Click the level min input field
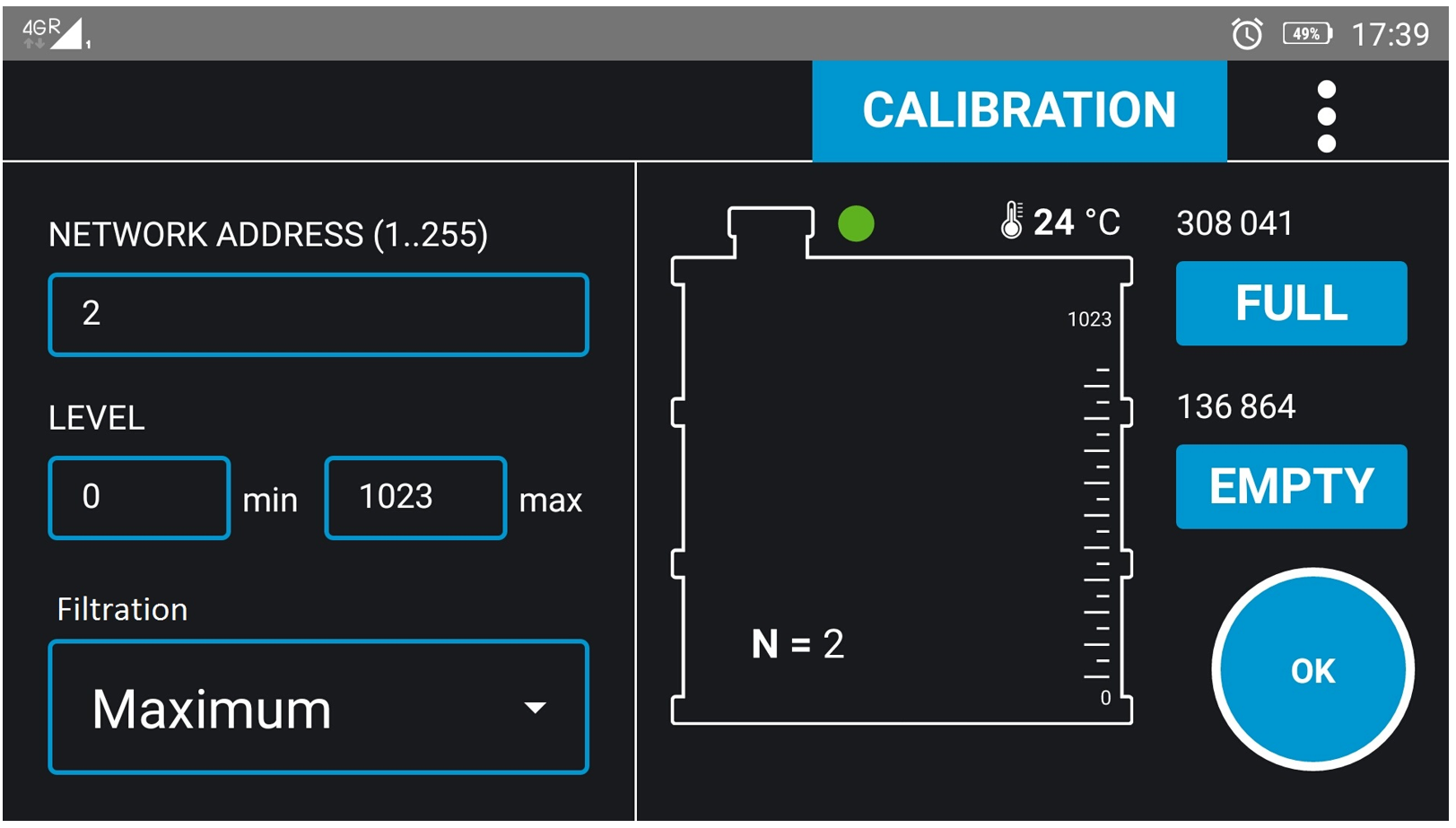The image size is (1456, 828). coord(139,498)
